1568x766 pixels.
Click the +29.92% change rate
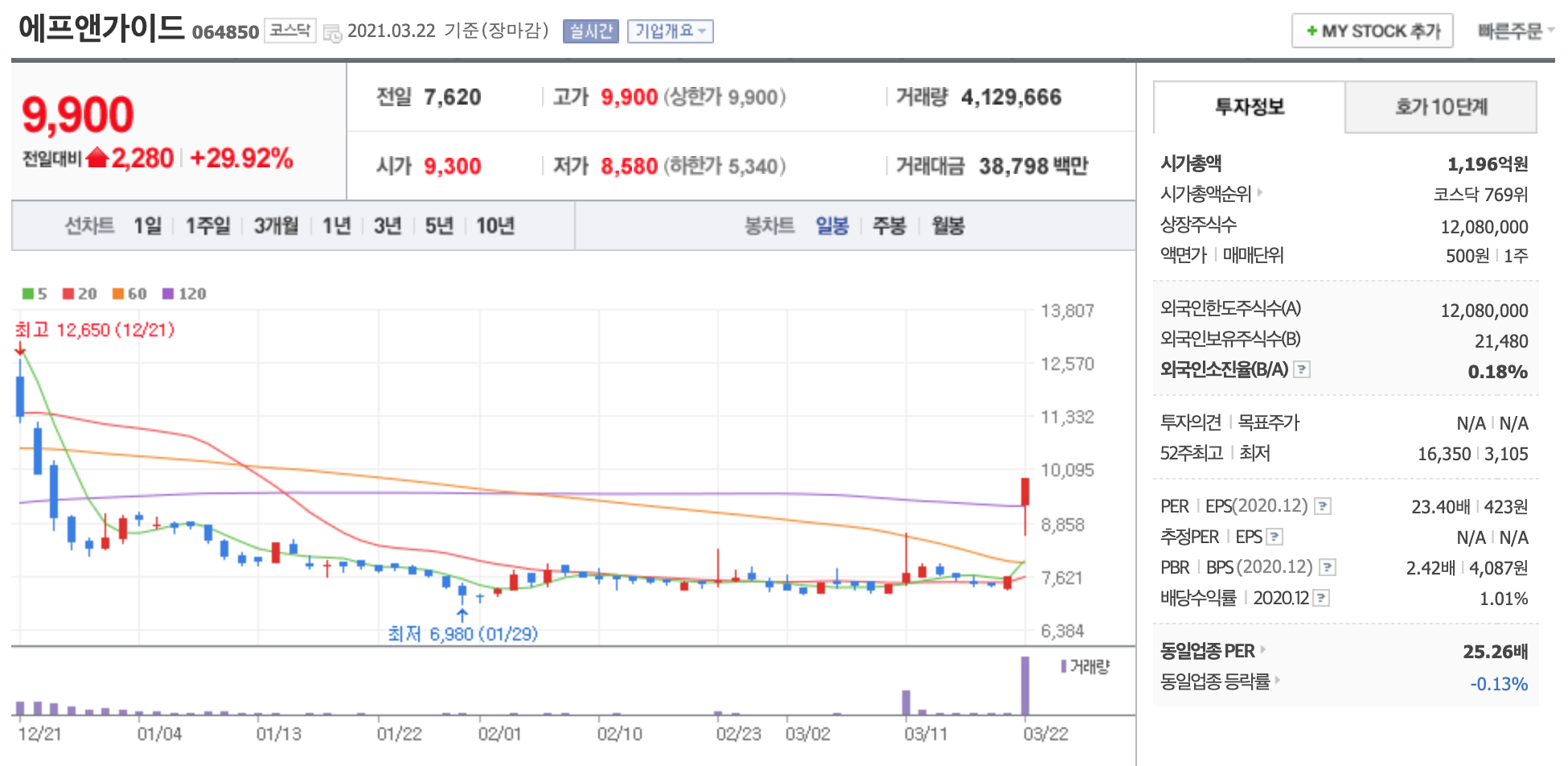241,158
